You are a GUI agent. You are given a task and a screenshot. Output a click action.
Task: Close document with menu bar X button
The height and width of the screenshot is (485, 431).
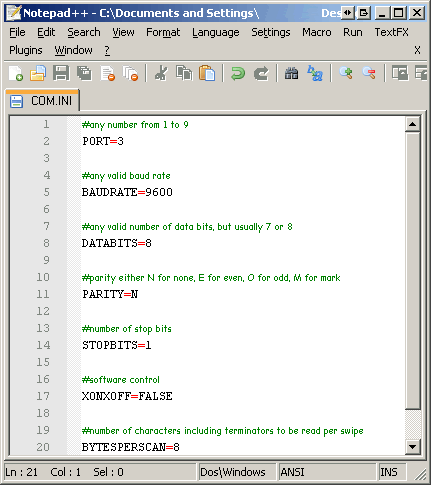[x=417, y=50]
